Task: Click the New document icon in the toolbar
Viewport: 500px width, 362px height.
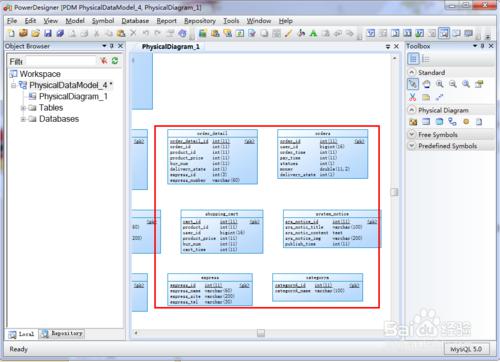Action: pos(11,33)
